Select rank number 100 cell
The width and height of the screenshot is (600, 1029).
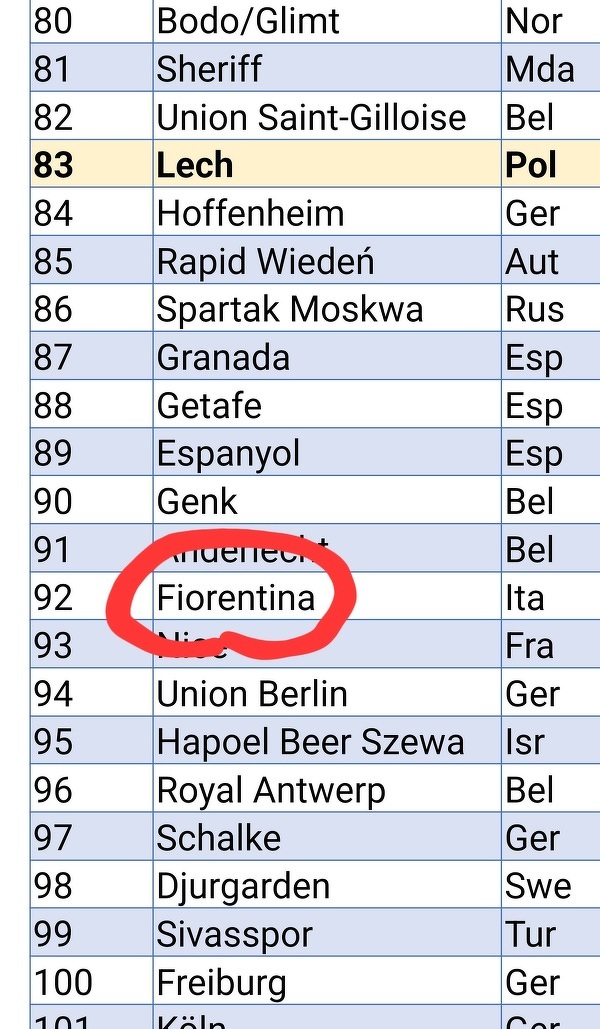pyautogui.click(x=62, y=983)
